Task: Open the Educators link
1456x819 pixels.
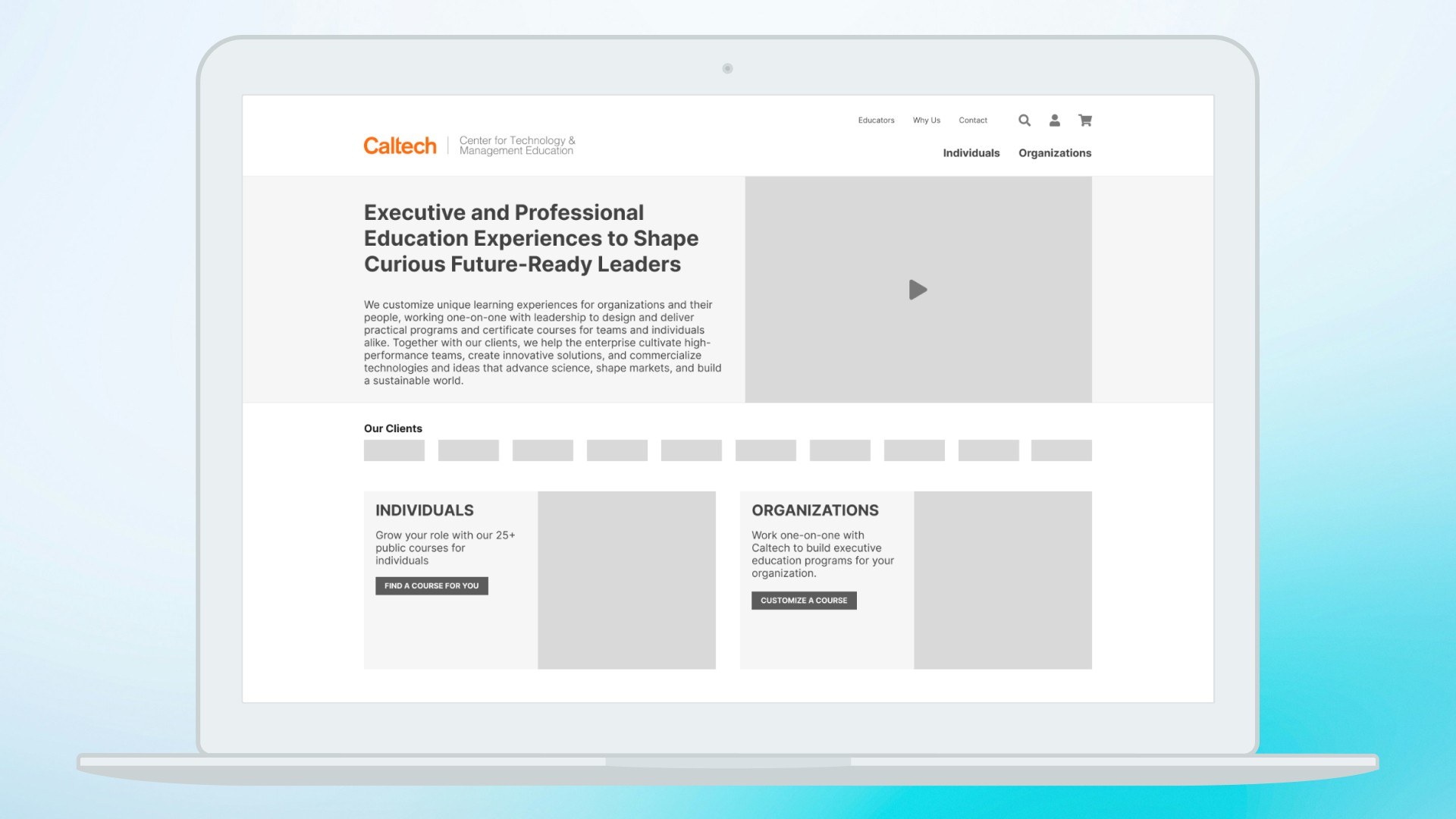Action: point(876,121)
